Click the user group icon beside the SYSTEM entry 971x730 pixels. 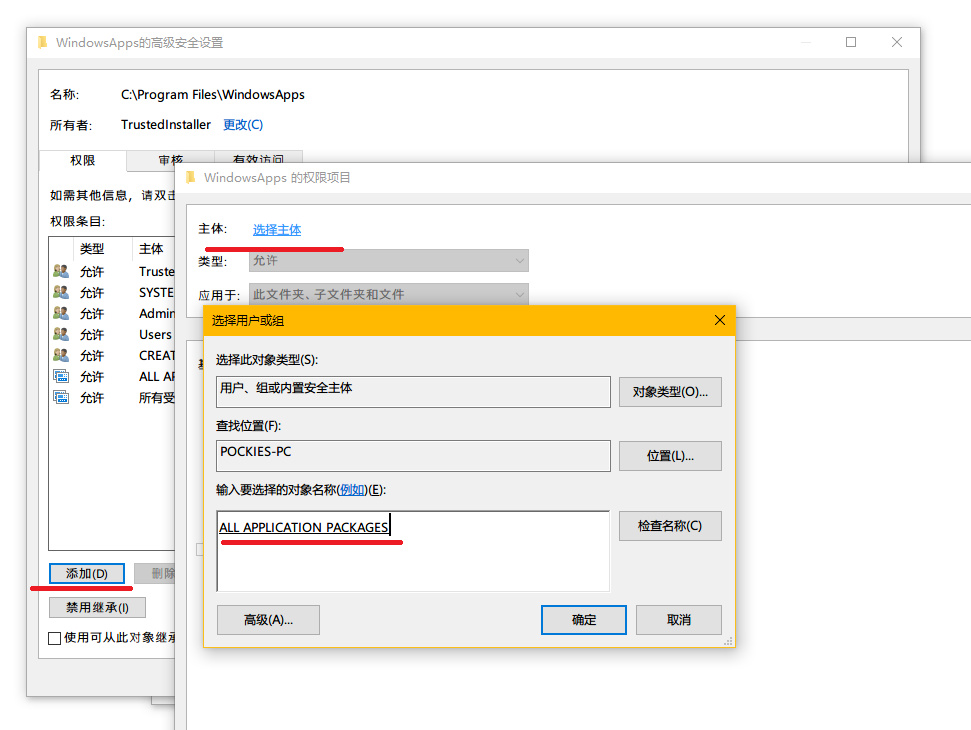pyautogui.click(x=61, y=292)
